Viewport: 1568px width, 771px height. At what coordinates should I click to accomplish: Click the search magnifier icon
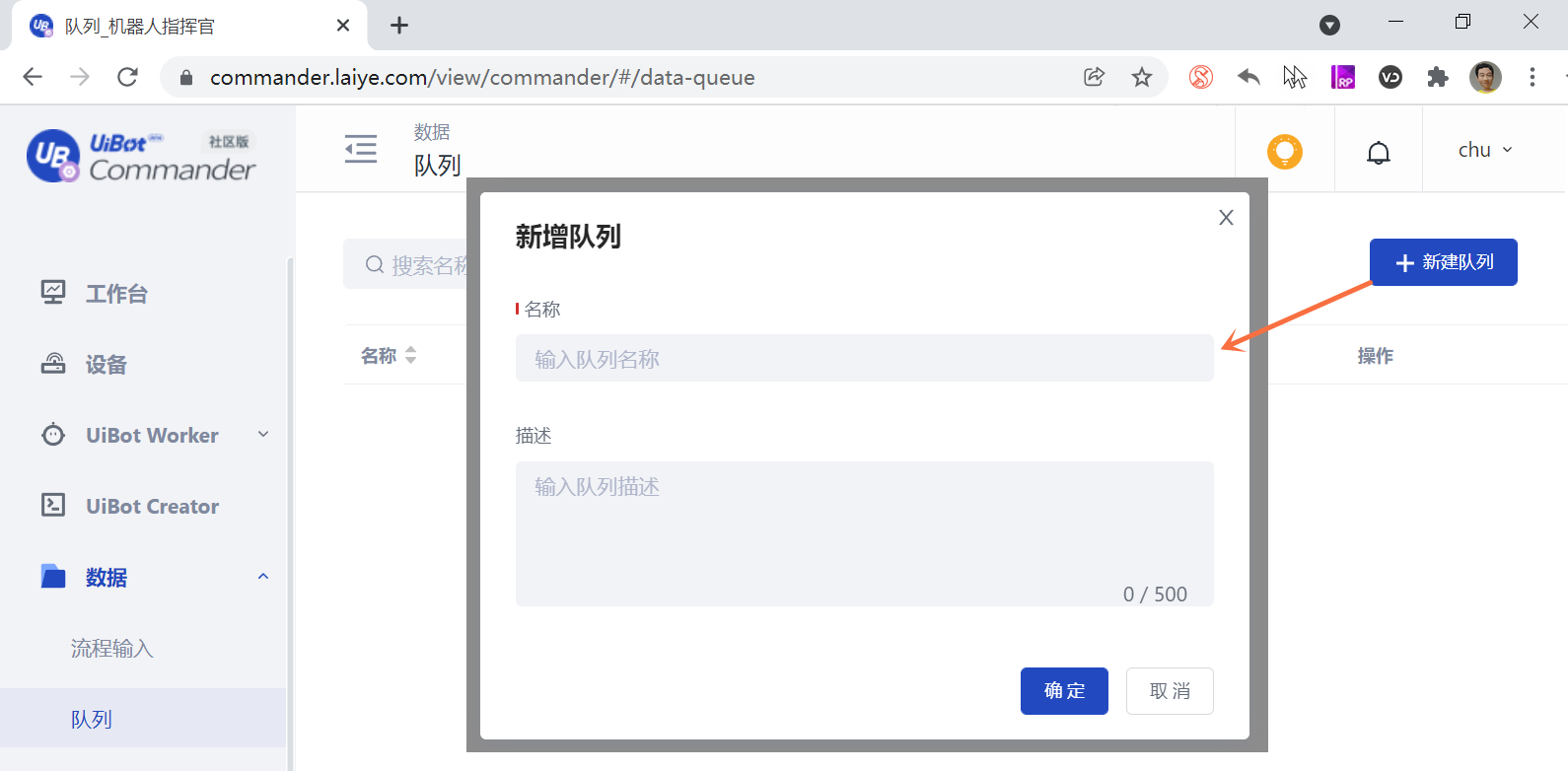[x=375, y=264]
